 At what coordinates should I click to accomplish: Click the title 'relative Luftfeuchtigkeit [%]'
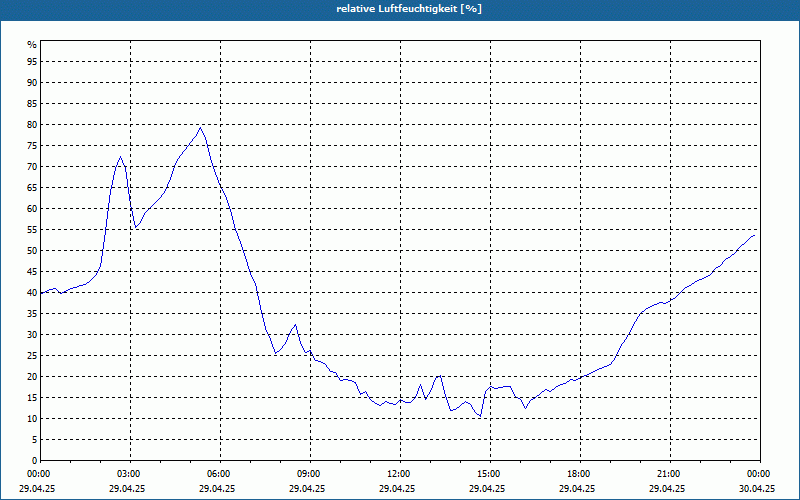point(409,9)
